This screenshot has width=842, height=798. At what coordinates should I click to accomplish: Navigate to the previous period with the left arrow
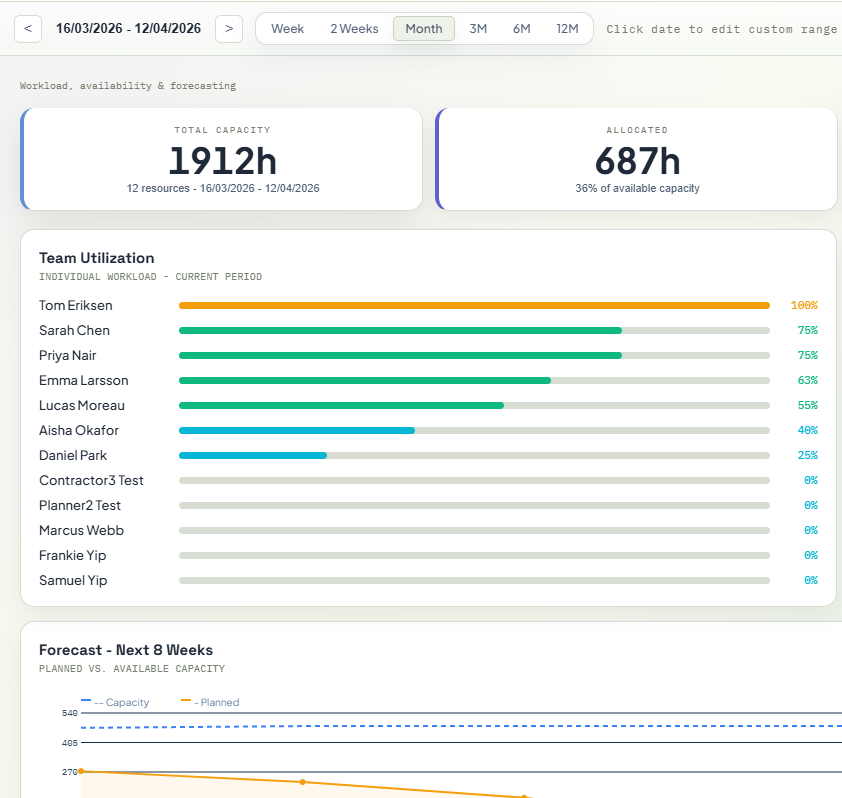pos(27,28)
